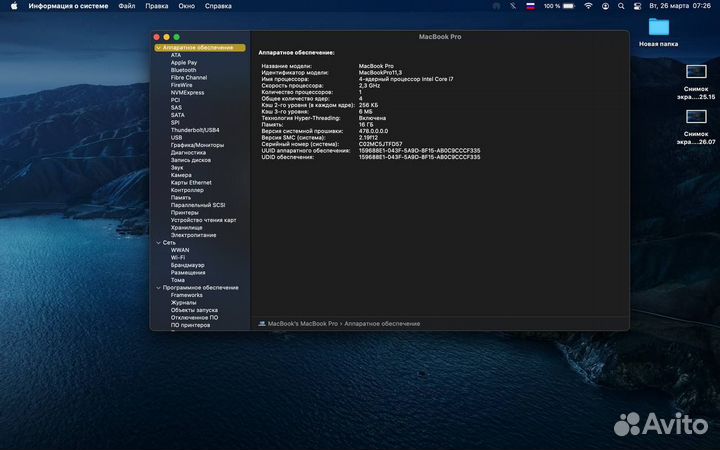The image size is (720, 450).
Task: Open the Bluetooth status icon
Action: click(x=513, y=6)
